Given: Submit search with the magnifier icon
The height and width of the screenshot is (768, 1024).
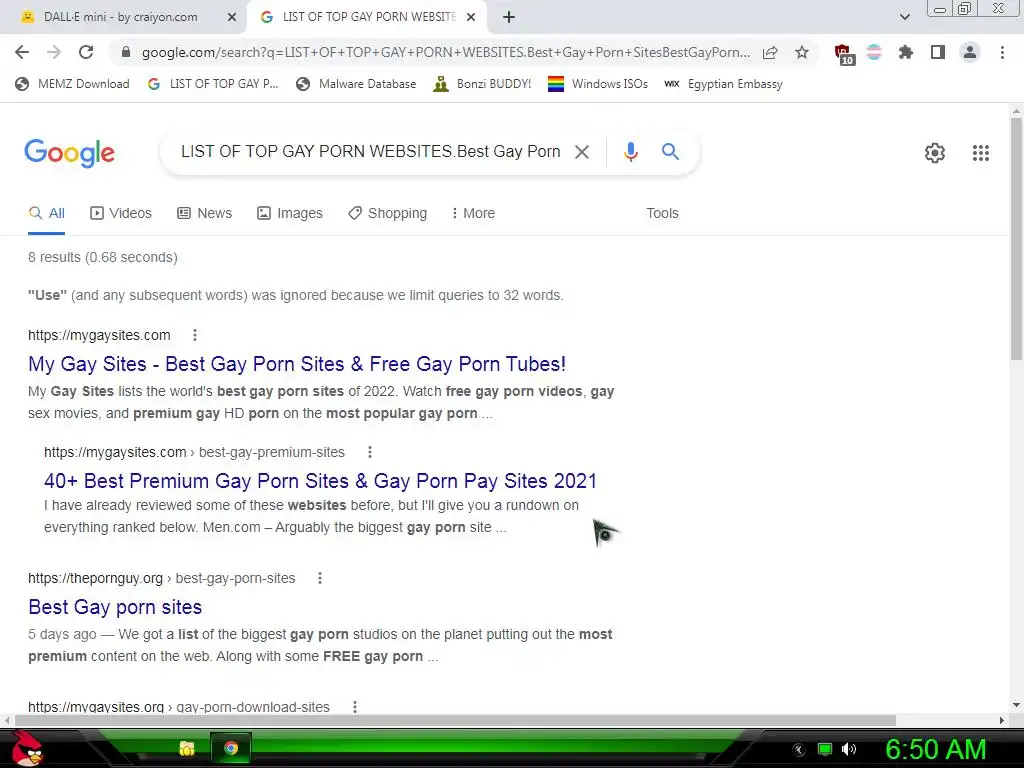Looking at the screenshot, I should 670,152.
